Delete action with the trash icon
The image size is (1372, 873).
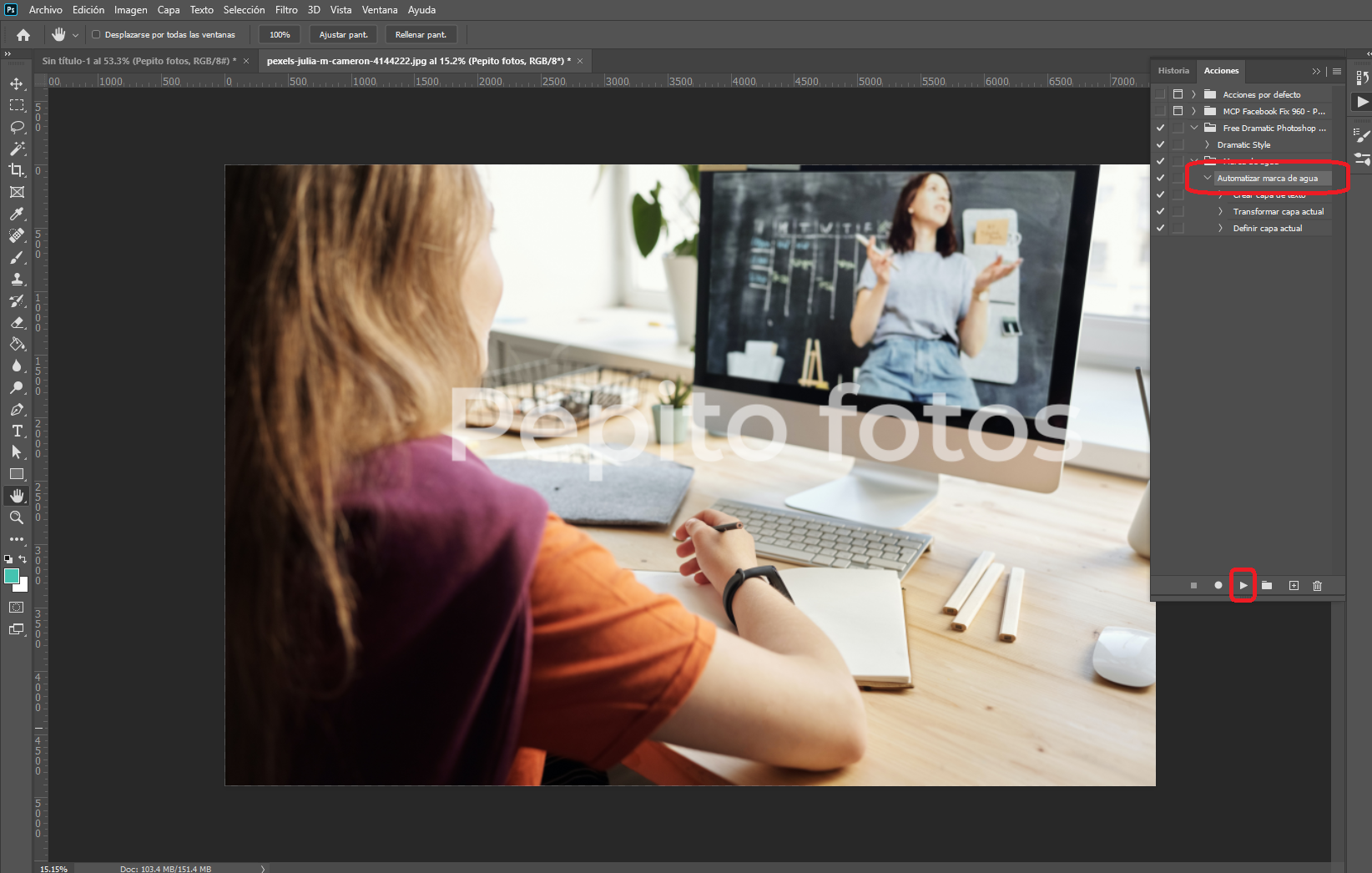pos(1317,586)
